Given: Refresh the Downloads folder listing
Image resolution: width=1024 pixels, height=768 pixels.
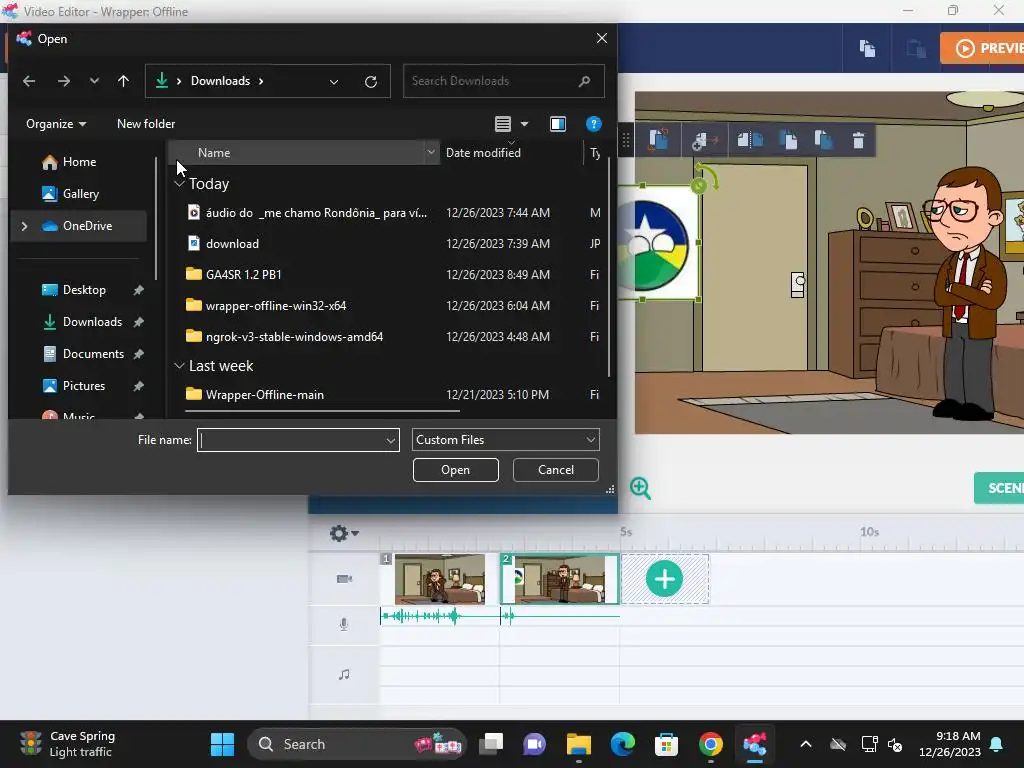Looking at the screenshot, I should pyautogui.click(x=371, y=82).
